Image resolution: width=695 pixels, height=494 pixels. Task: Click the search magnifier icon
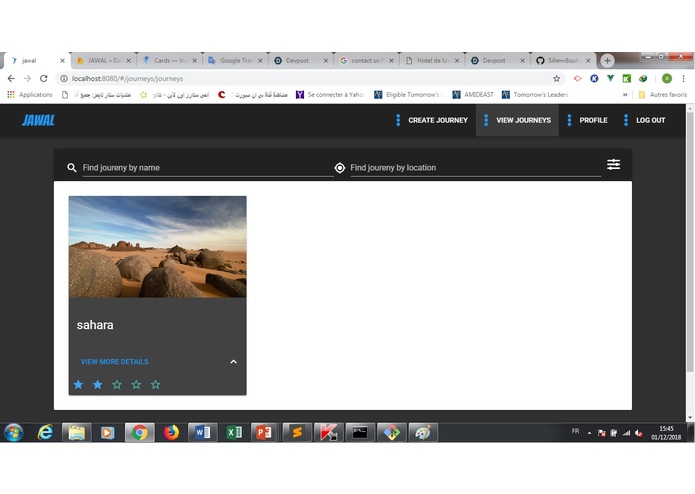coord(72,168)
